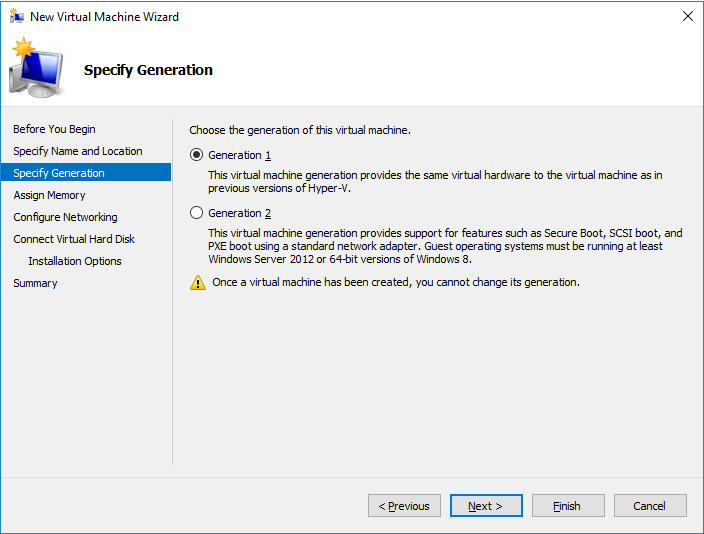This screenshot has height=534, width=704.
Task: Jump to the Summary step
Action: tap(35, 283)
